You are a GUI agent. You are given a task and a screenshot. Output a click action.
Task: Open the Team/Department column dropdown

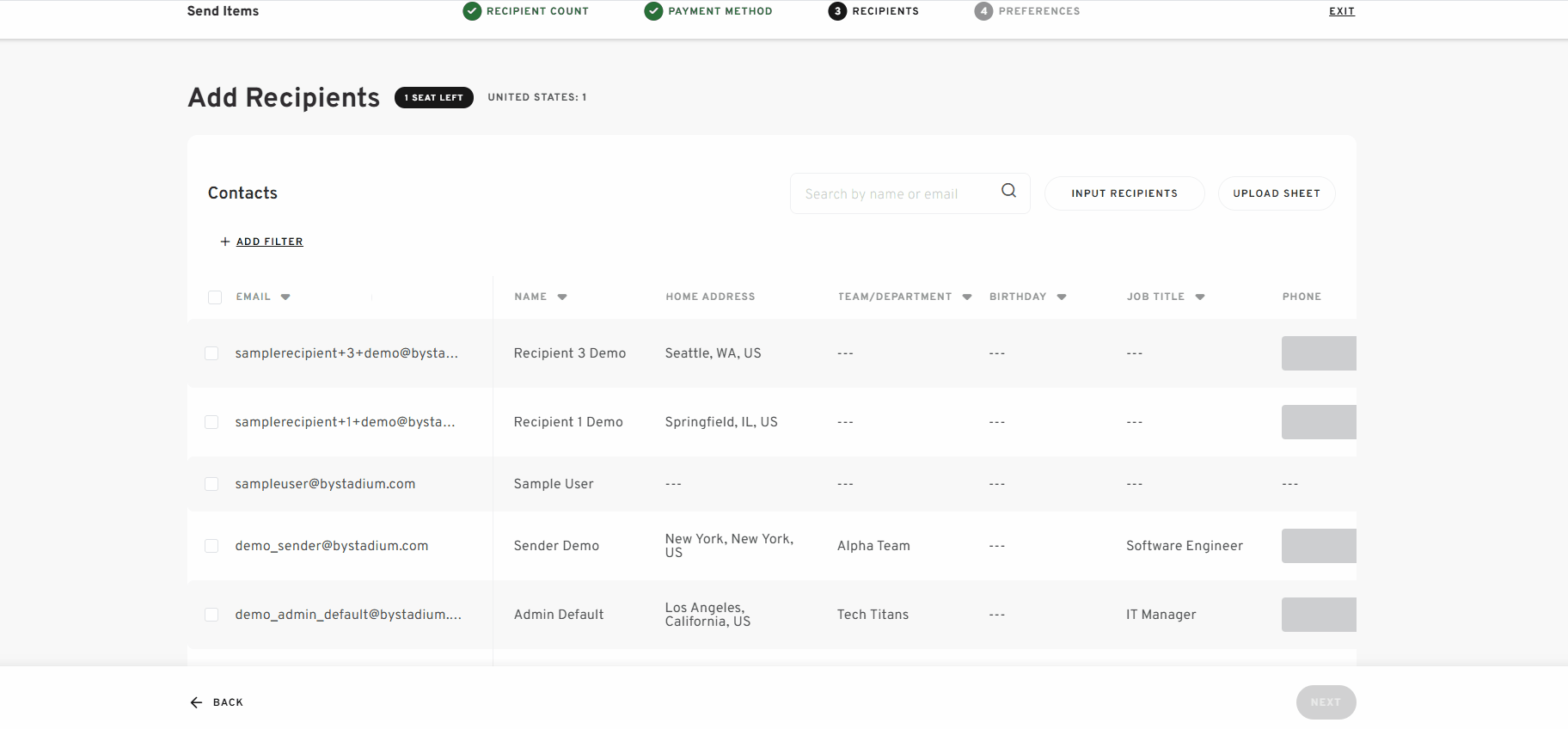[967, 297]
